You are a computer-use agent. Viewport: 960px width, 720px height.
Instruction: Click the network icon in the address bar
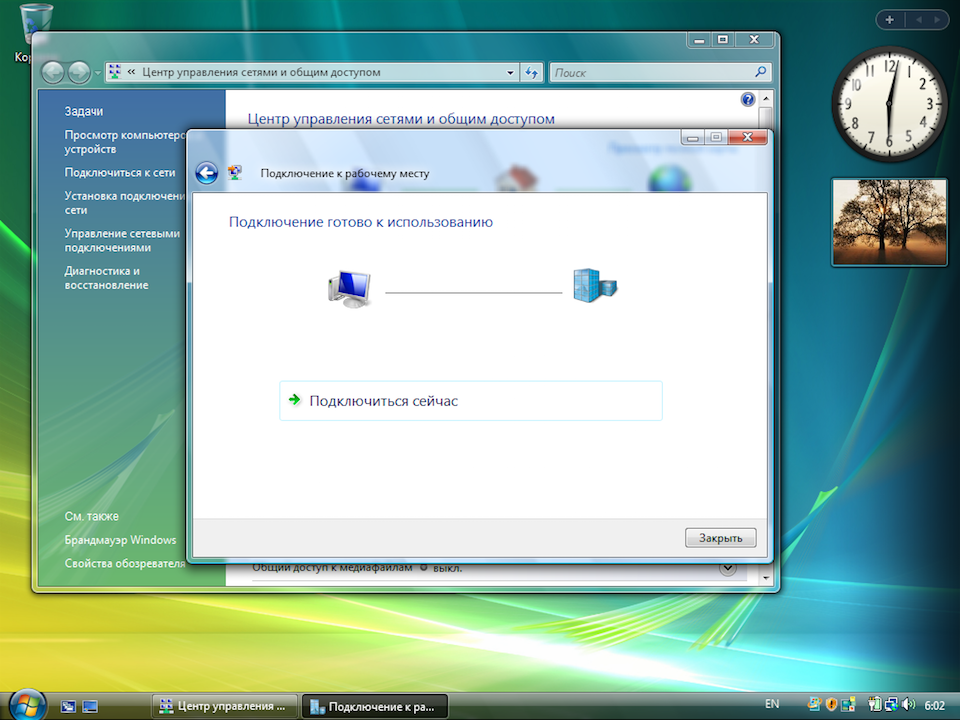coord(114,72)
